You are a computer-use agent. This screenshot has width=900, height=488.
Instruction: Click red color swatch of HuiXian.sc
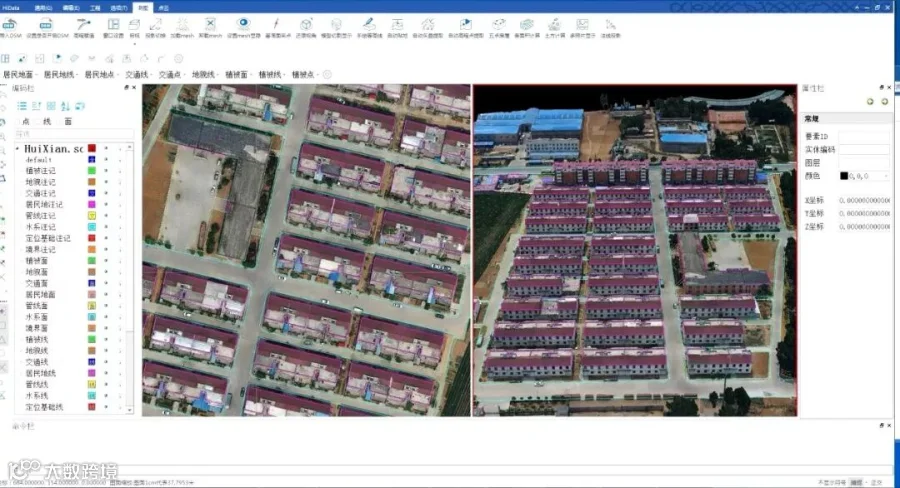tap(91, 148)
